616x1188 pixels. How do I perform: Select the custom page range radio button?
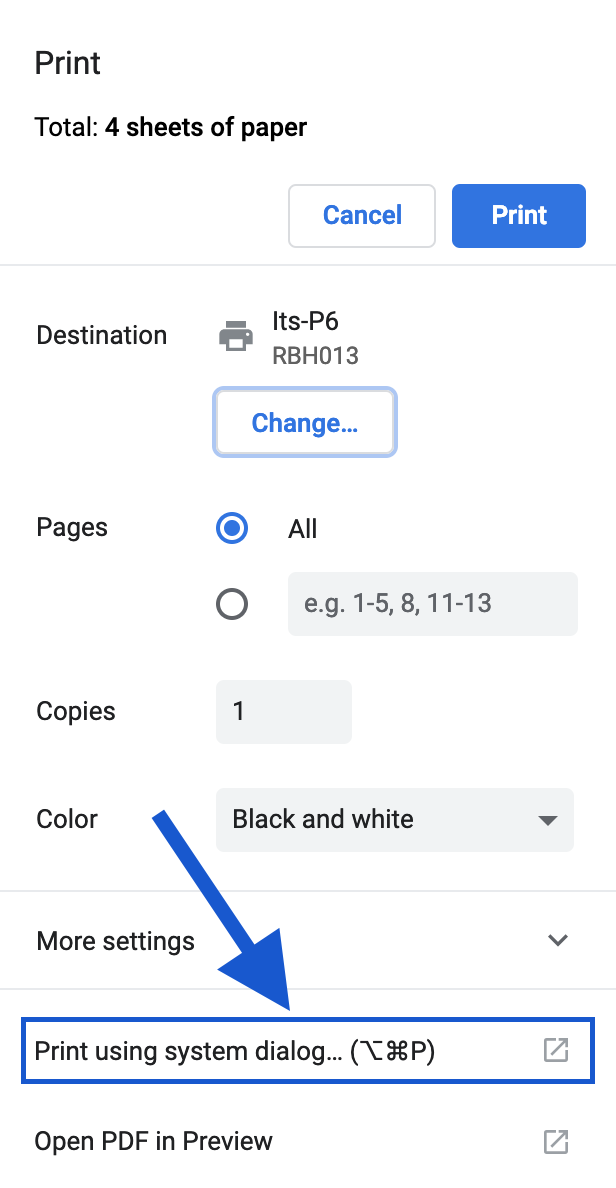[x=232, y=604]
